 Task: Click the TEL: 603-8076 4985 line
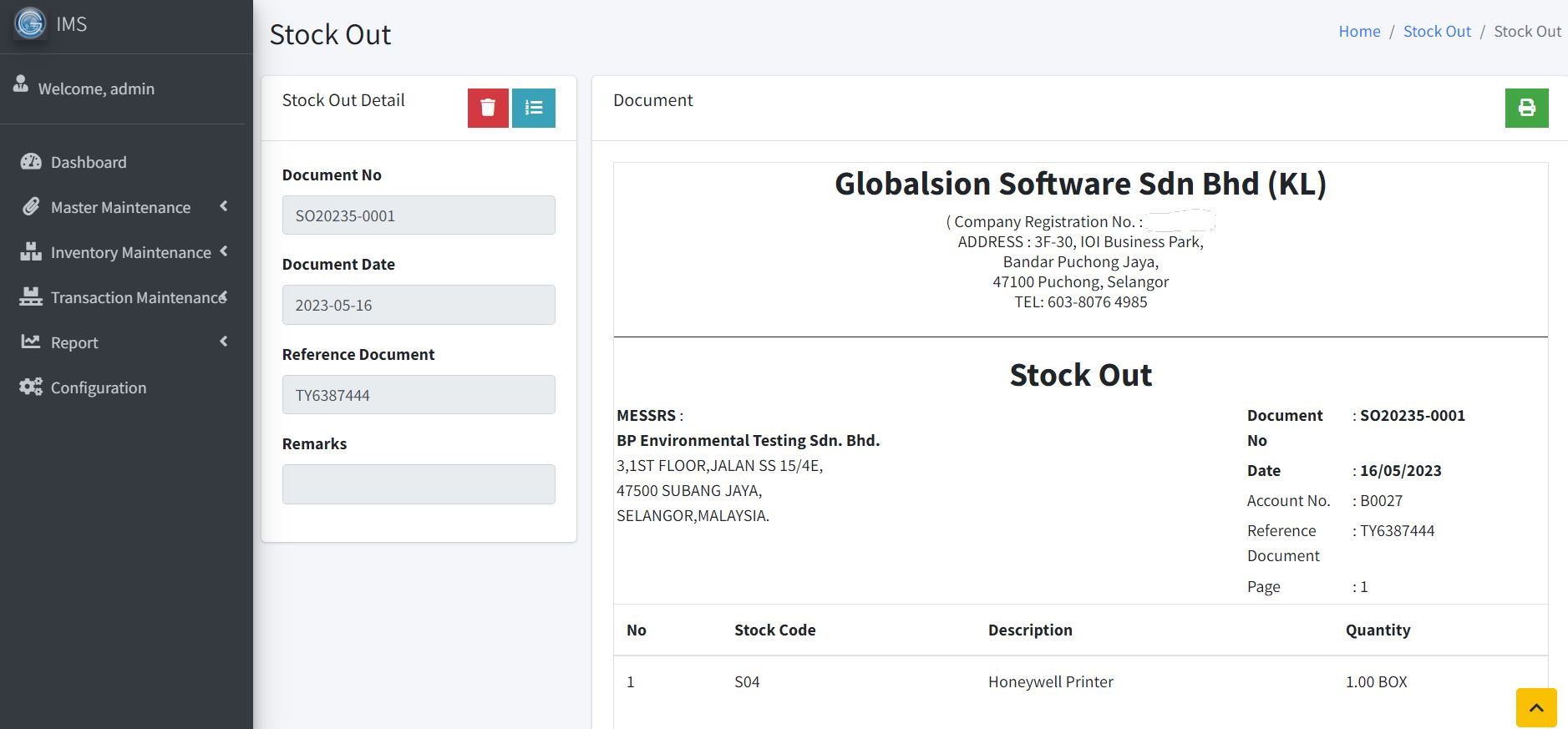[1080, 301]
